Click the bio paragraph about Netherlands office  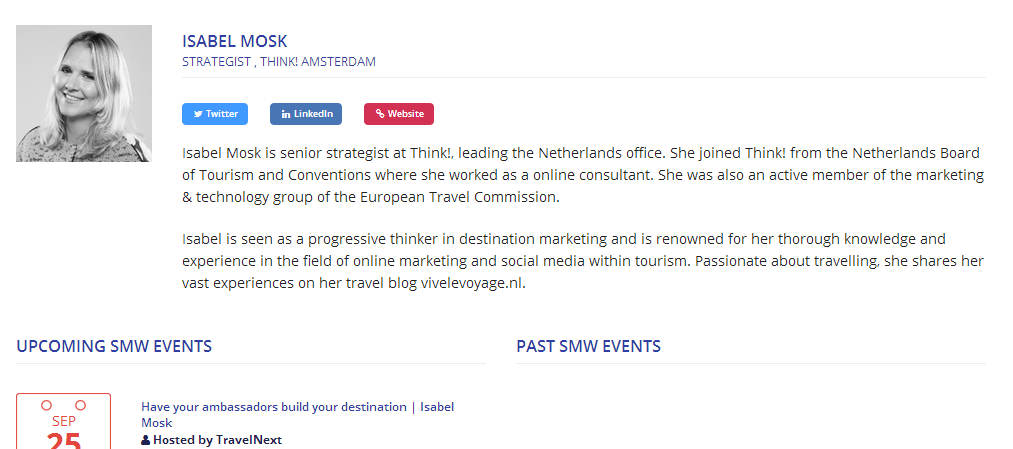583,175
